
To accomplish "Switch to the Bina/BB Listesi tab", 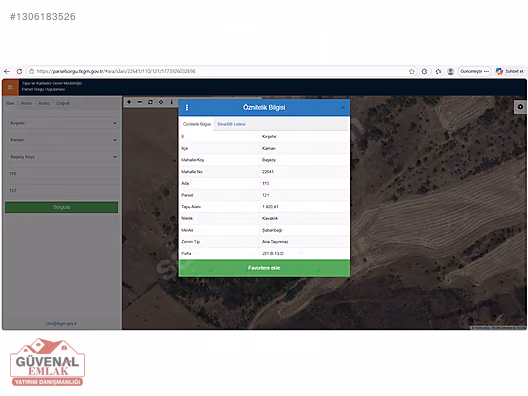I will click(231, 124).
